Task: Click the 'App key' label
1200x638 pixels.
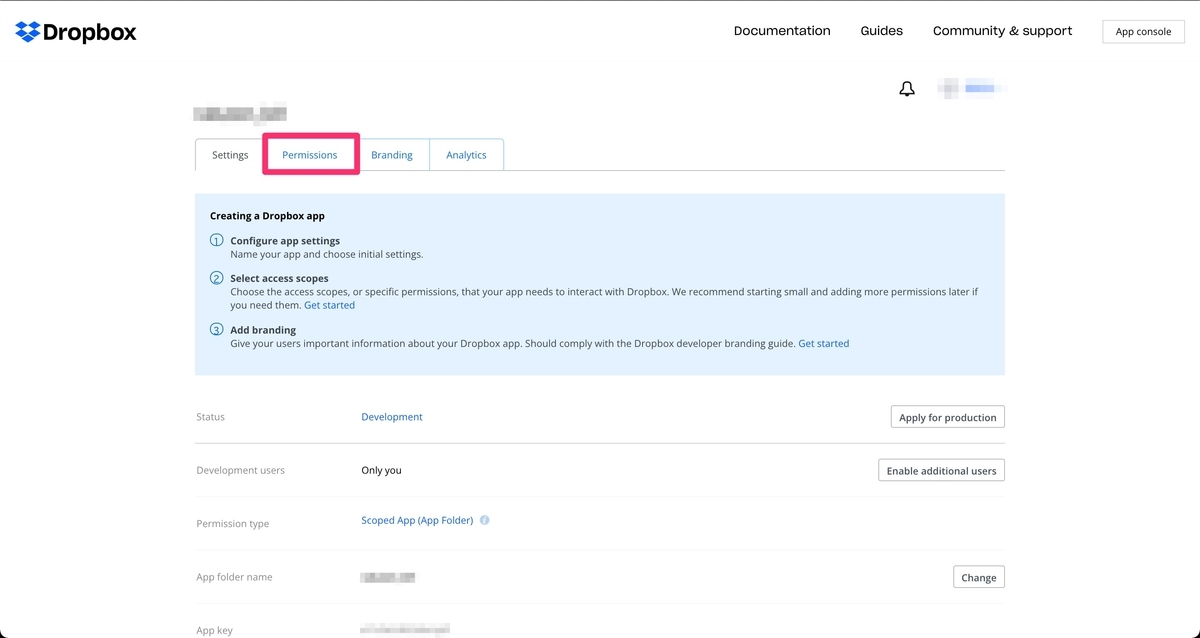Action: click(214, 631)
